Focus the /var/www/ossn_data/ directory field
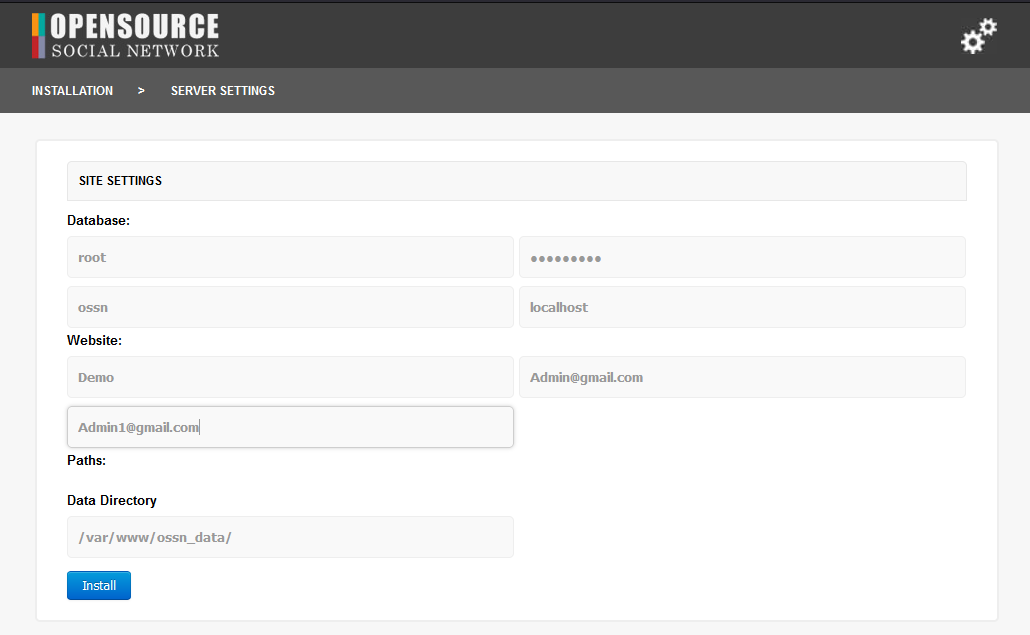This screenshot has width=1030, height=635. [290, 537]
